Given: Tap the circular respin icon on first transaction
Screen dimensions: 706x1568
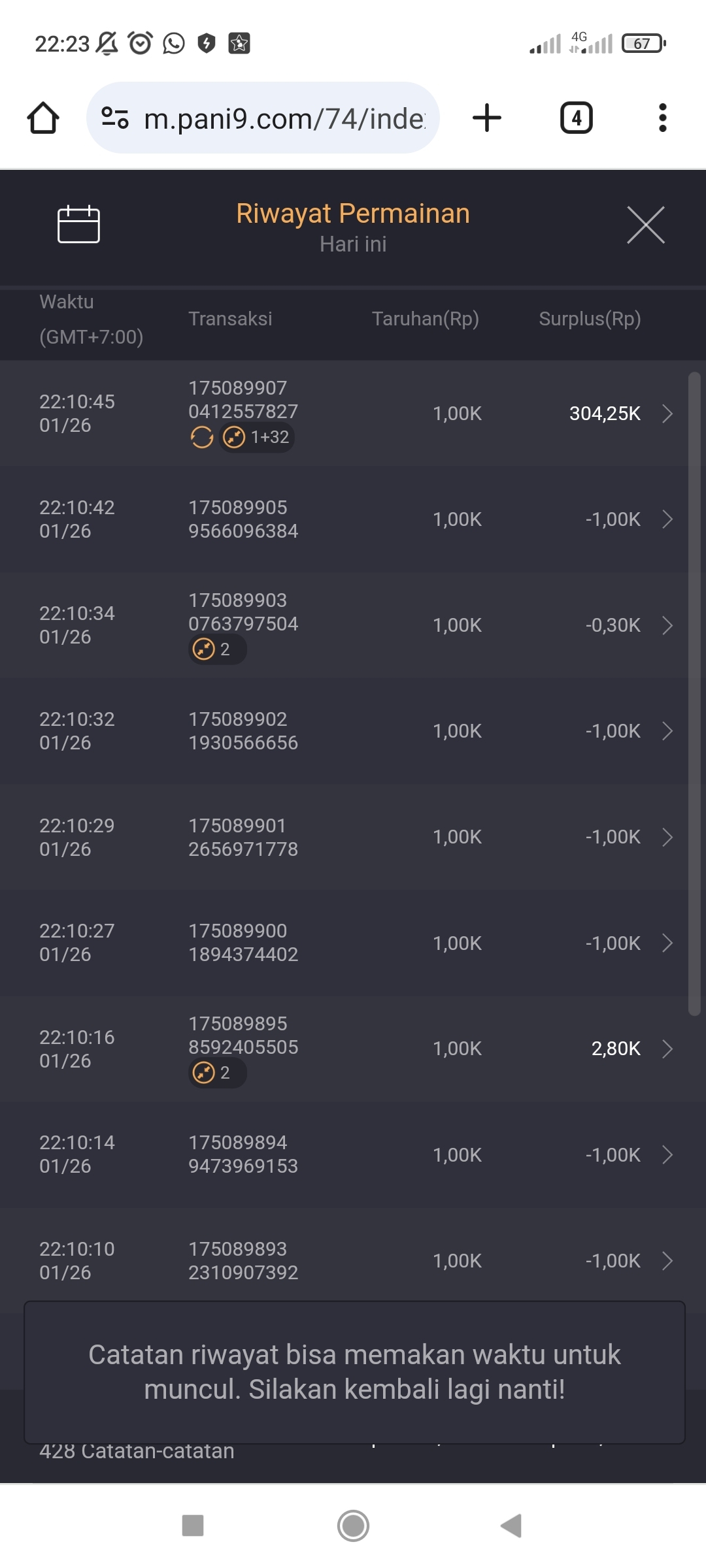Looking at the screenshot, I should click(202, 437).
